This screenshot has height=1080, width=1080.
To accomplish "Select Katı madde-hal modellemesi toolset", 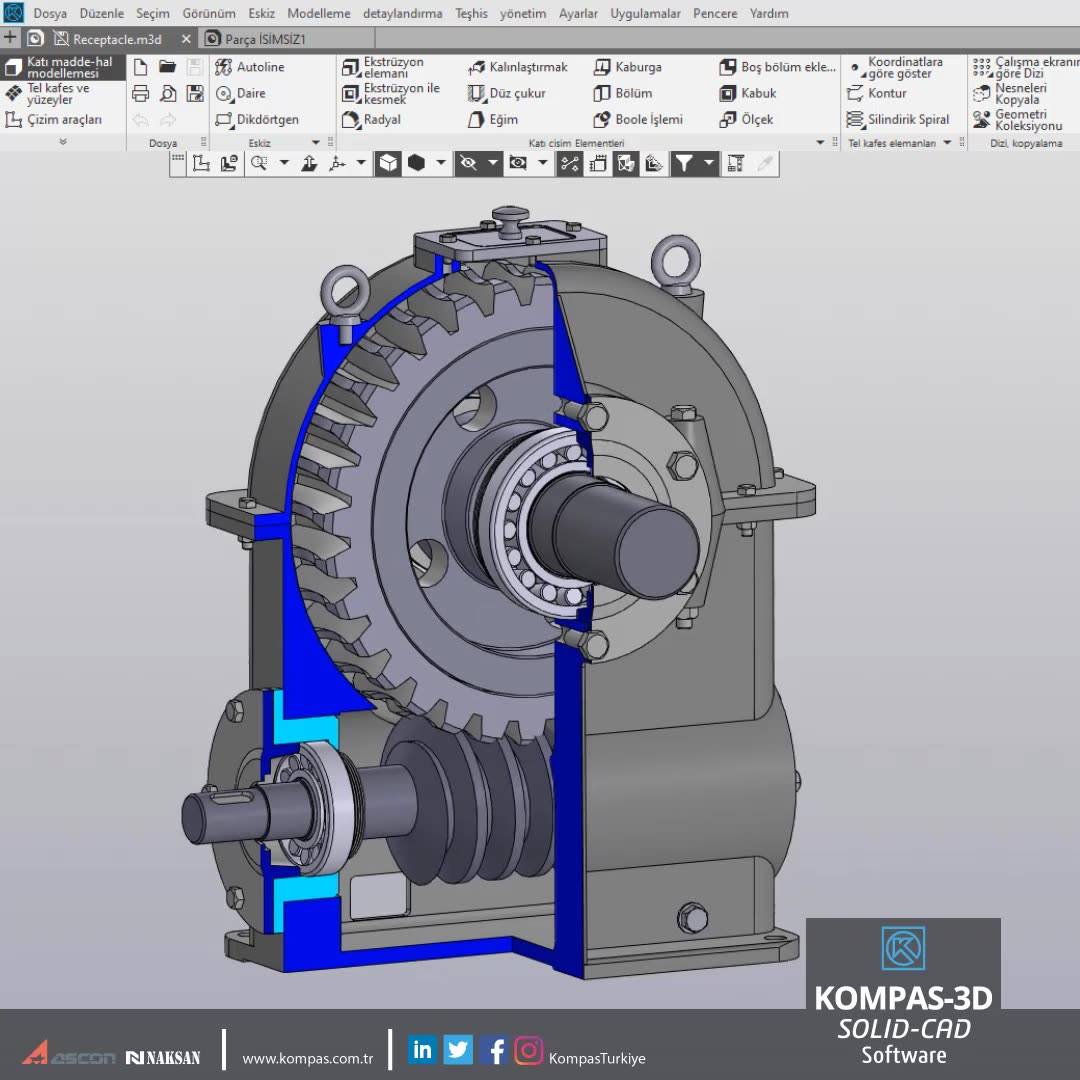I will pos(63,67).
